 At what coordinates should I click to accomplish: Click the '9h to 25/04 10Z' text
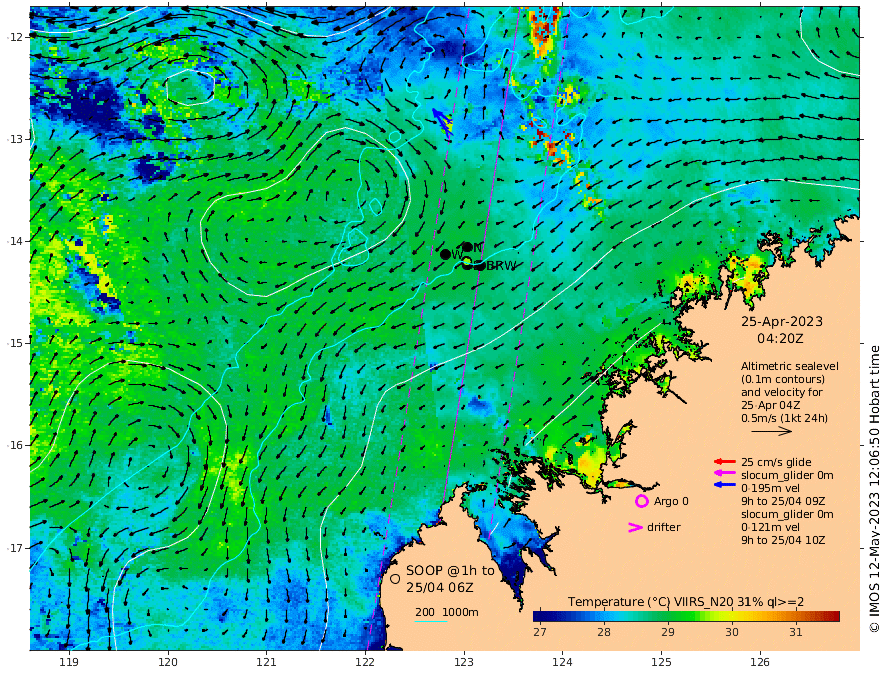pyautogui.click(x=783, y=540)
